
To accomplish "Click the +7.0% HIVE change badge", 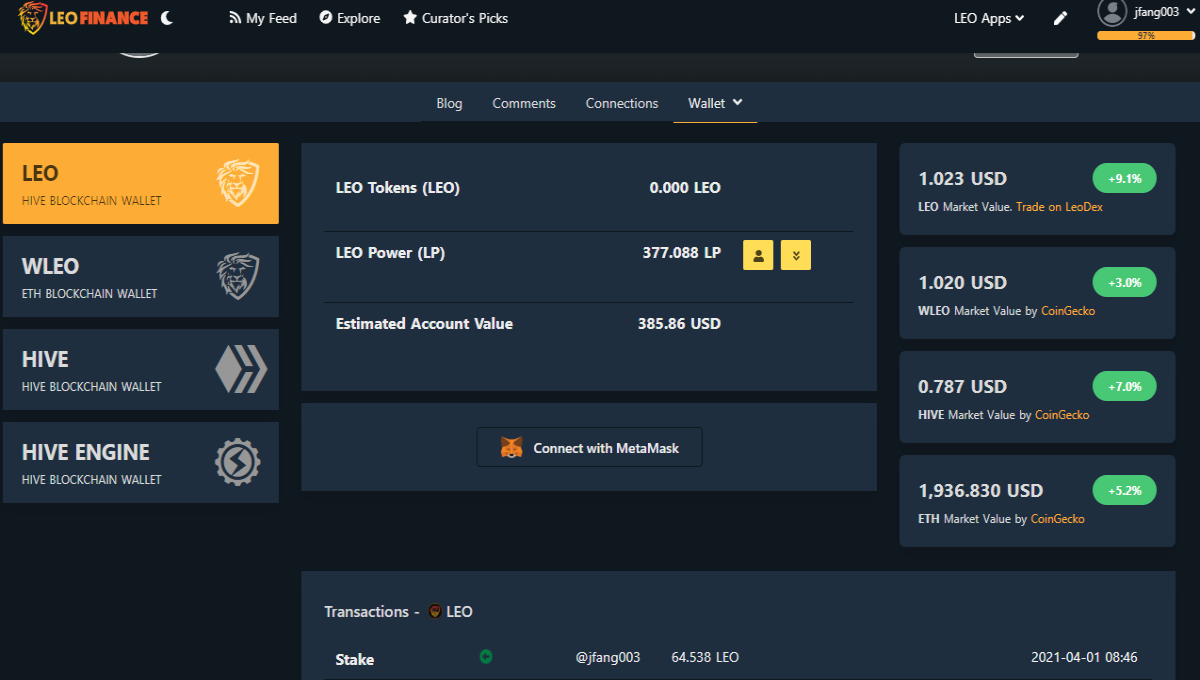I will tap(1124, 386).
